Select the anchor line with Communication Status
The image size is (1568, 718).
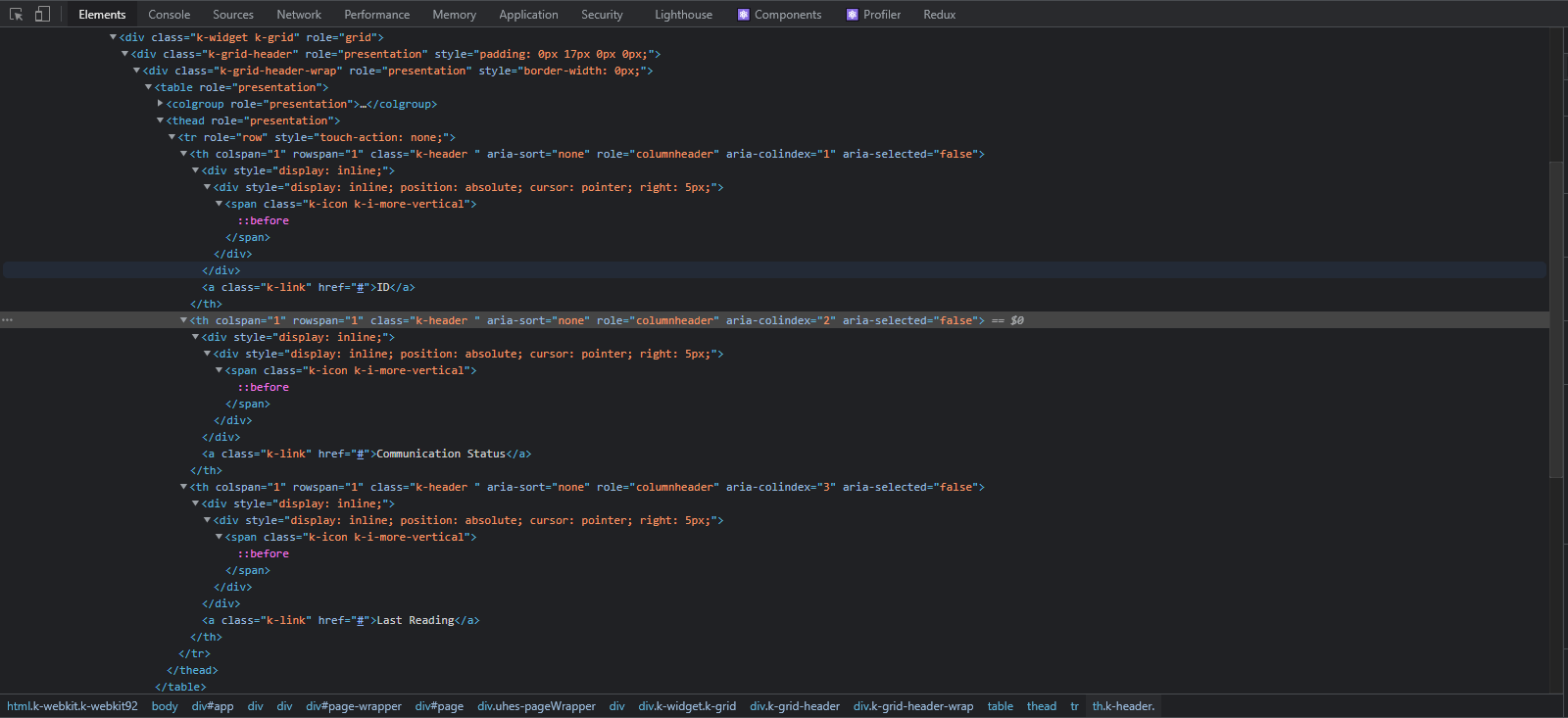coord(367,454)
